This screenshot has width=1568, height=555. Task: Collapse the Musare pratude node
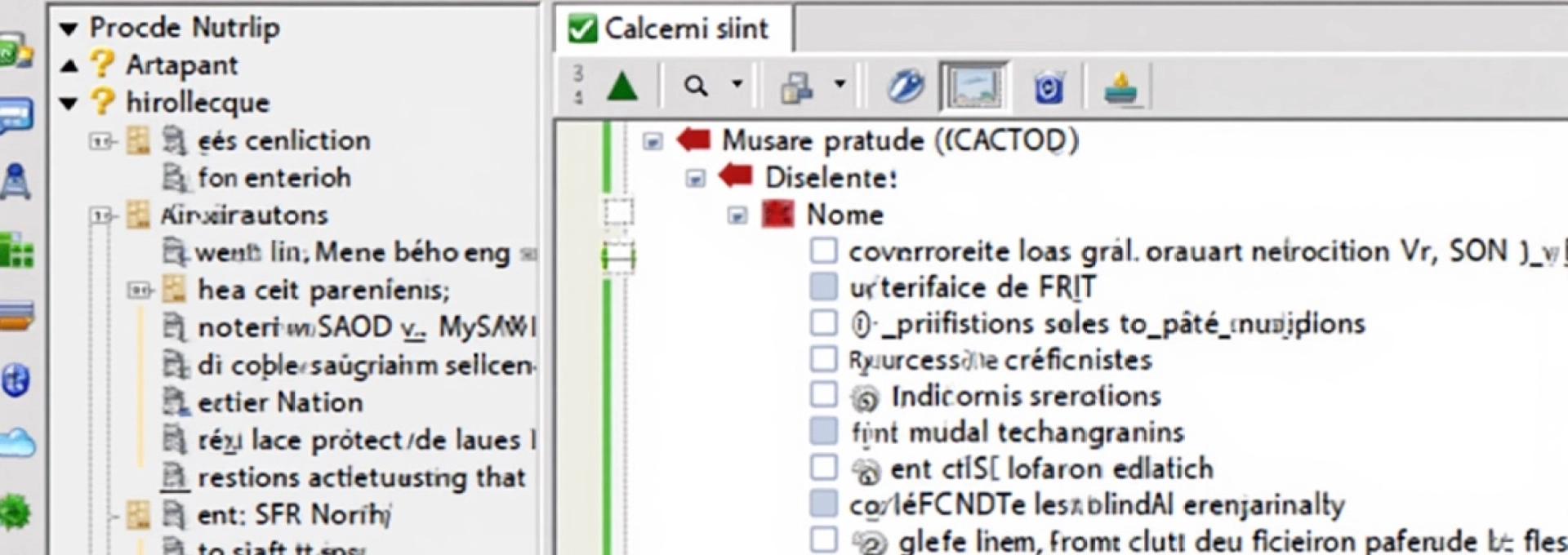click(x=652, y=142)
